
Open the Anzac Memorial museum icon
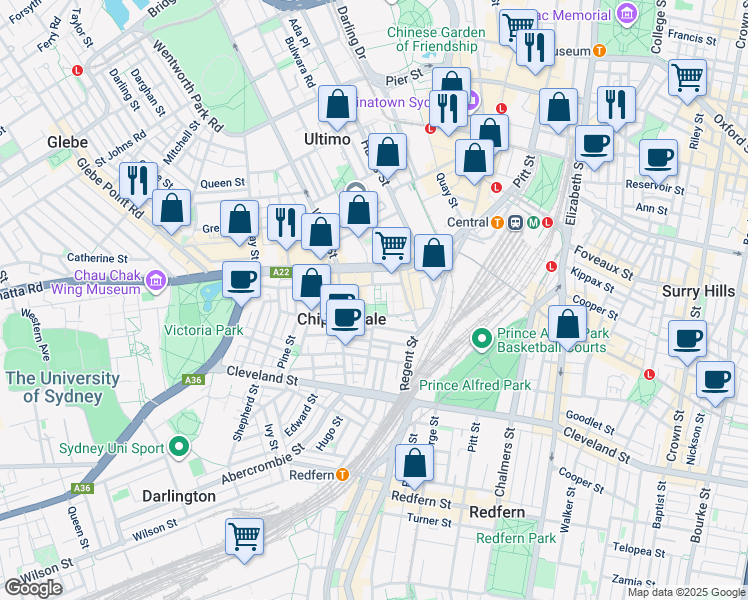[626, 15]
